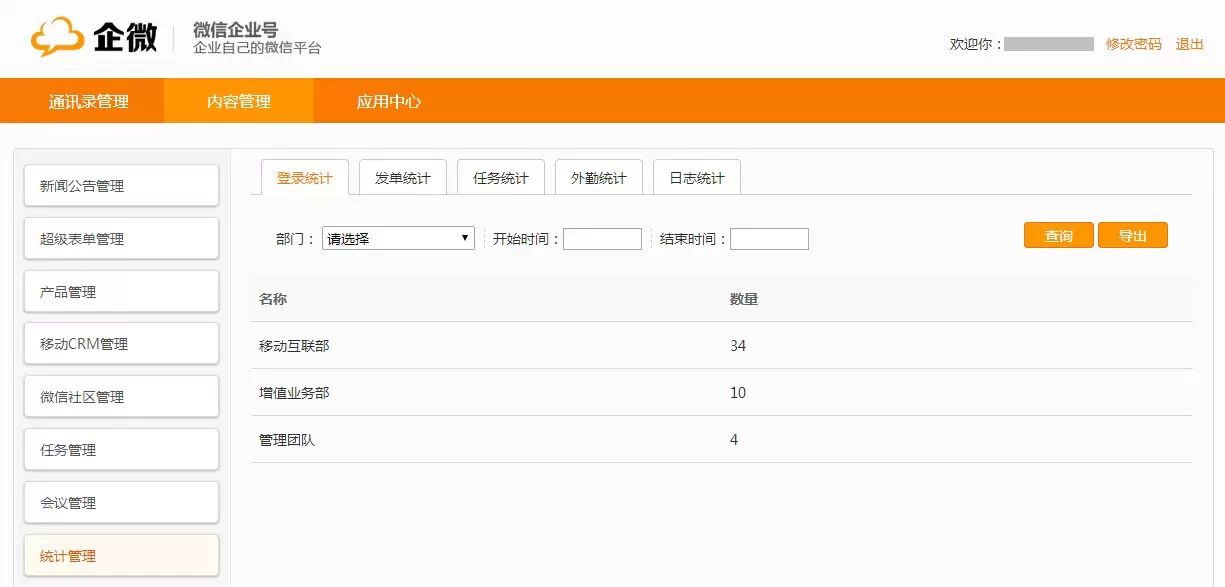Select 产品管理 from the sidebar

(121, 292)
